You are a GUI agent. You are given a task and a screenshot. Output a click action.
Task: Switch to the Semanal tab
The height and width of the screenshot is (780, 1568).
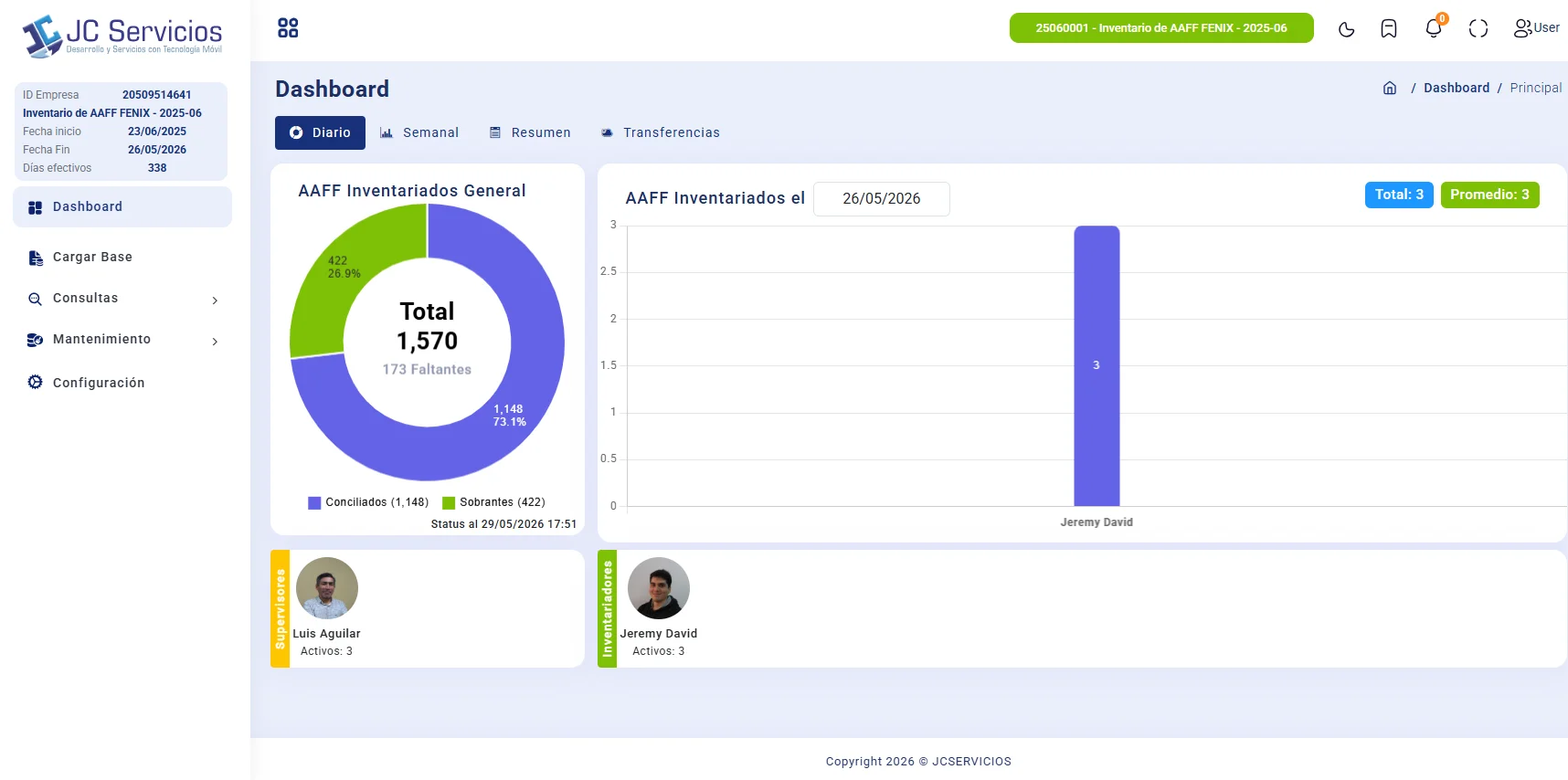coord(420,132)
